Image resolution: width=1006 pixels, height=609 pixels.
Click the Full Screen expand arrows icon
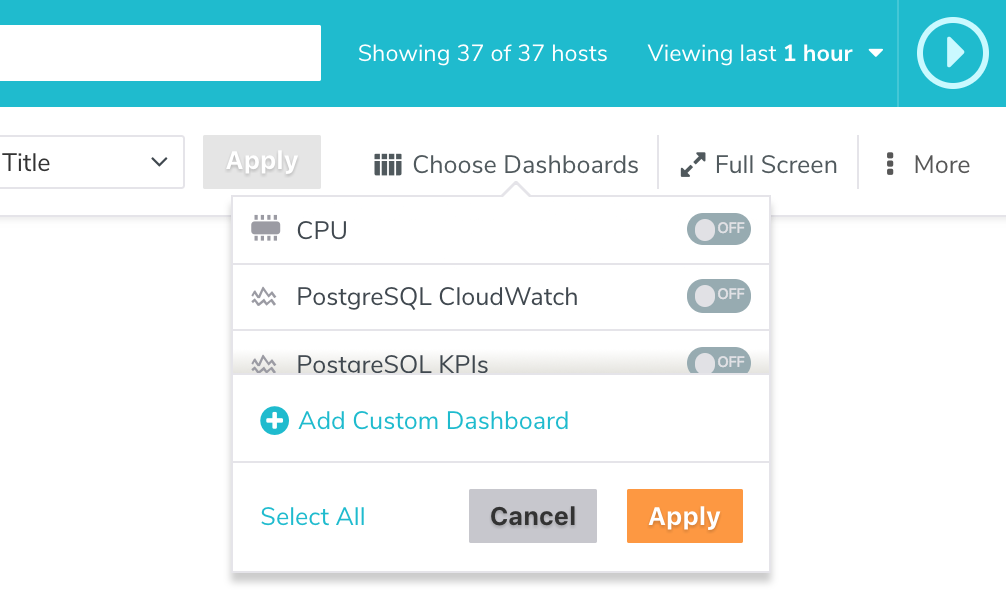pyautogui.click(x=693, y=165)
